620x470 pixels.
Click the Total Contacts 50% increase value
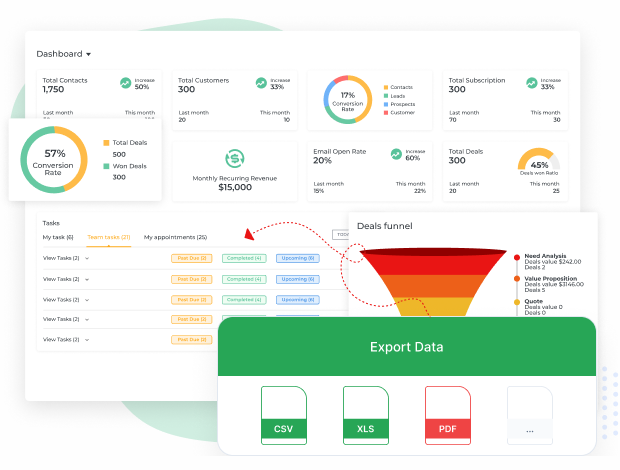point(142,87)
